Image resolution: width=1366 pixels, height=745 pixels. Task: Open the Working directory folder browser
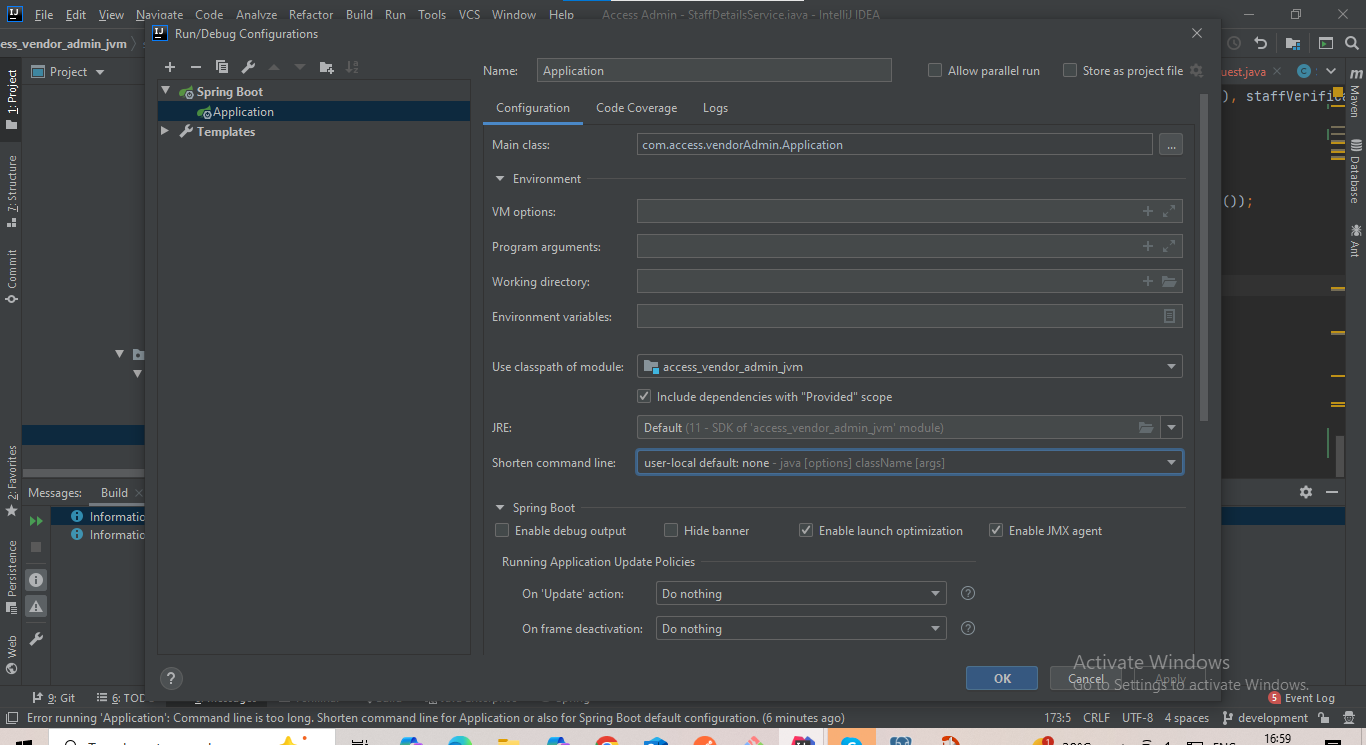pos(1169,282)
